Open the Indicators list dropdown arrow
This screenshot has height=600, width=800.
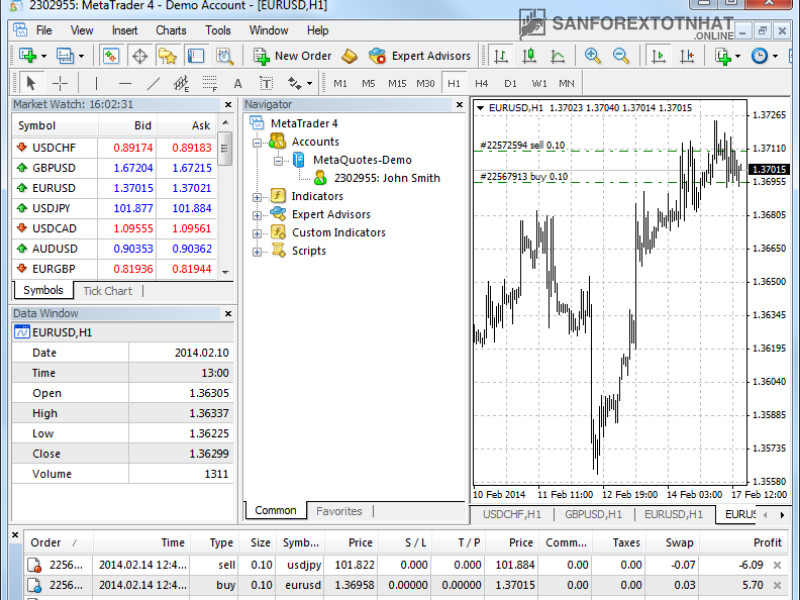tap(738, 56)
